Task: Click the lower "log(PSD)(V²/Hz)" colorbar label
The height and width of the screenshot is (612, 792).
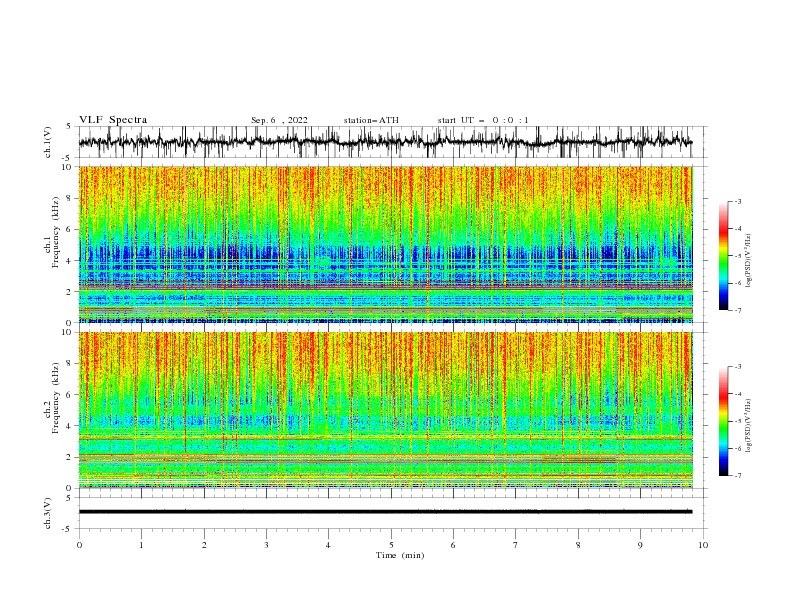Action: coord(748,426)
